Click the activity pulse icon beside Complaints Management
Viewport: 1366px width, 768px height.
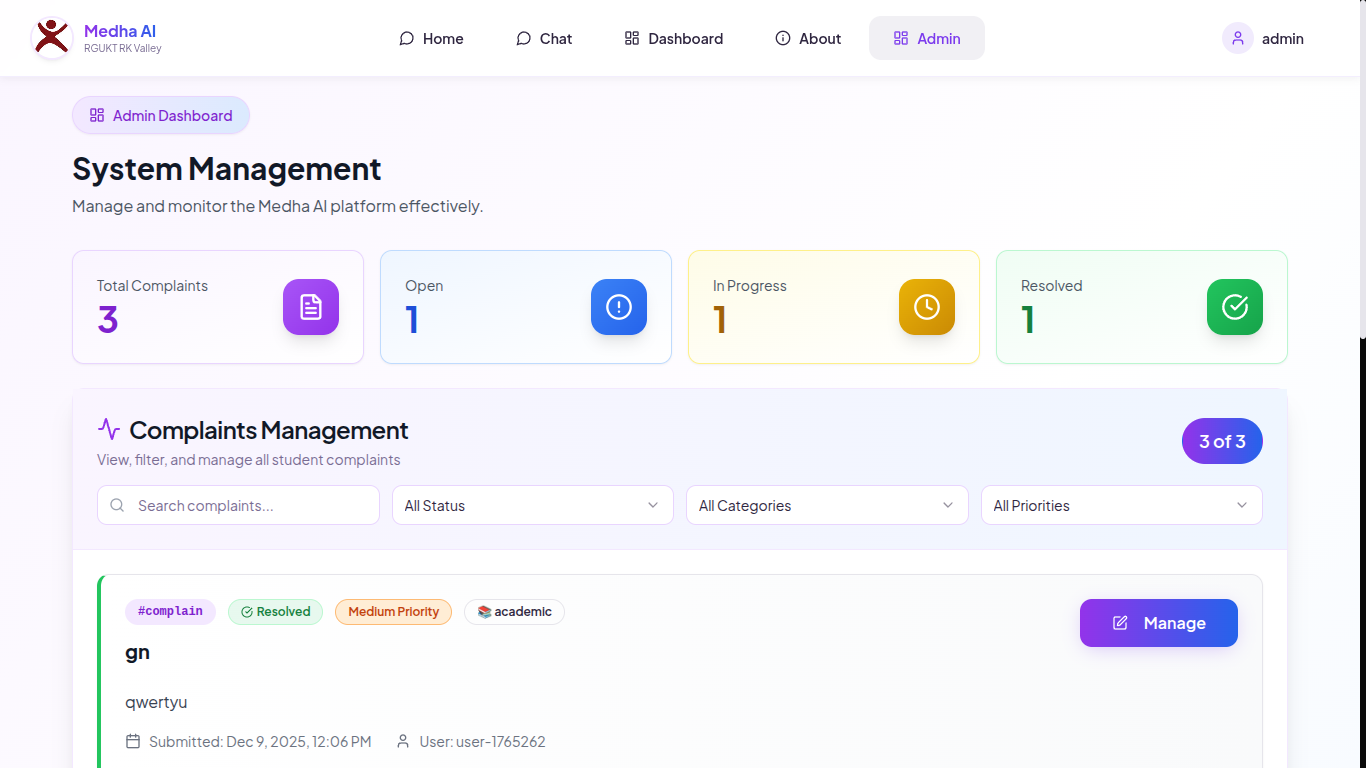(109, 430)
